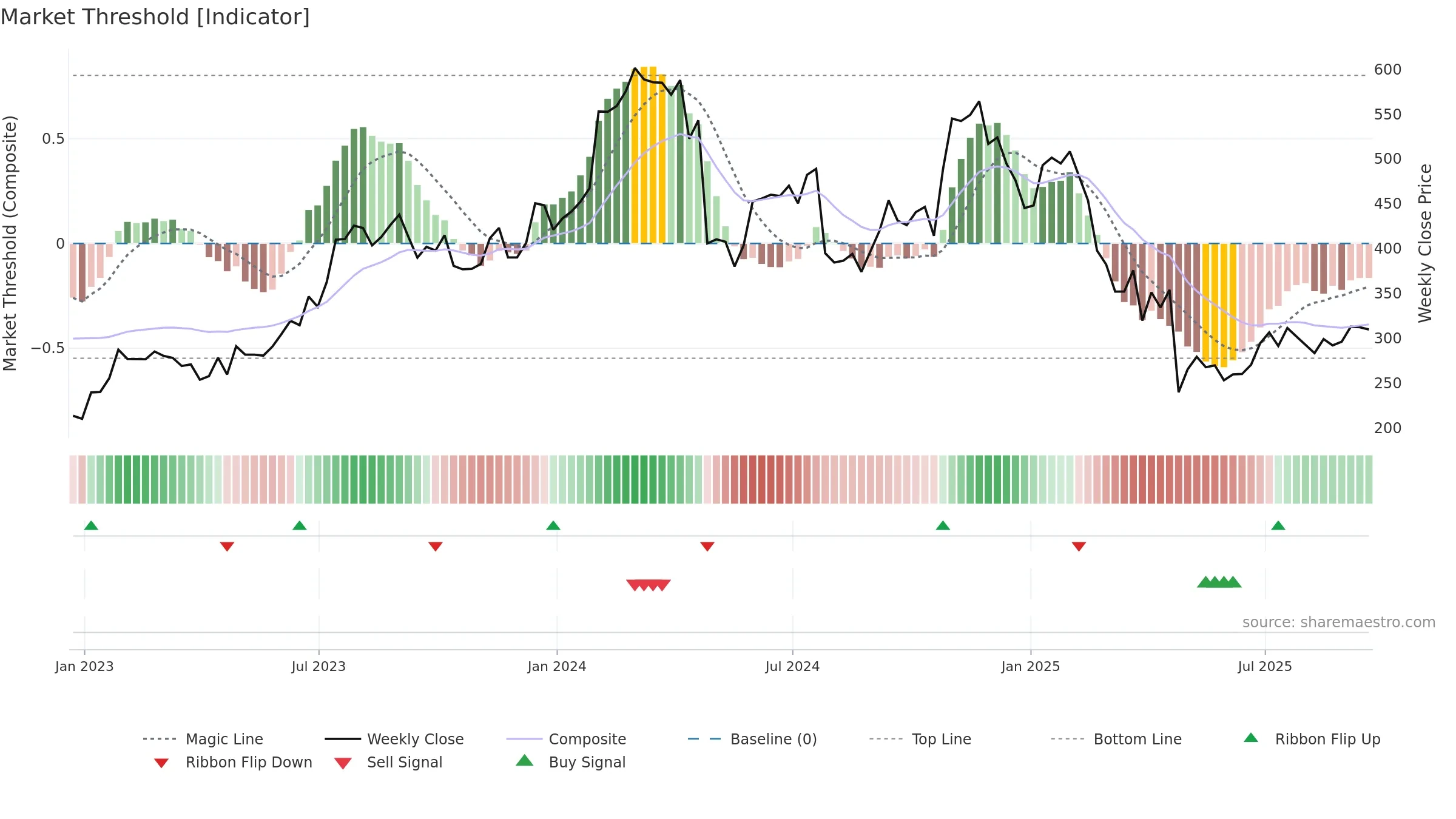Toggle the Ribbon Flip Down legend entry
This screenshot has height=819, width=1456.
[x=232, y=763]
